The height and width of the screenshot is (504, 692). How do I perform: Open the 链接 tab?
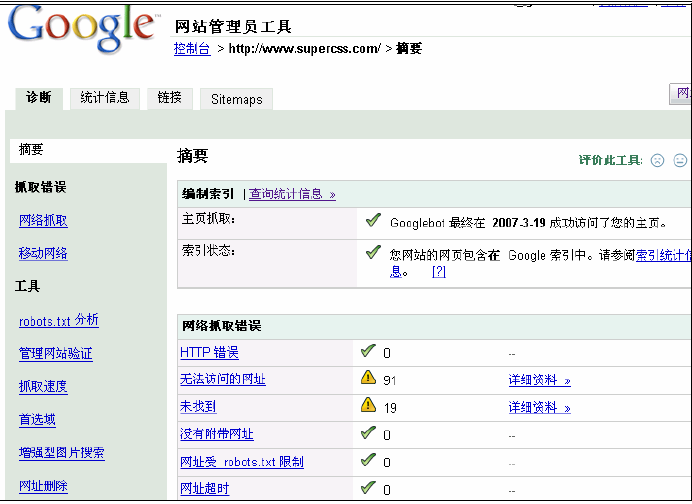[170, 98]
